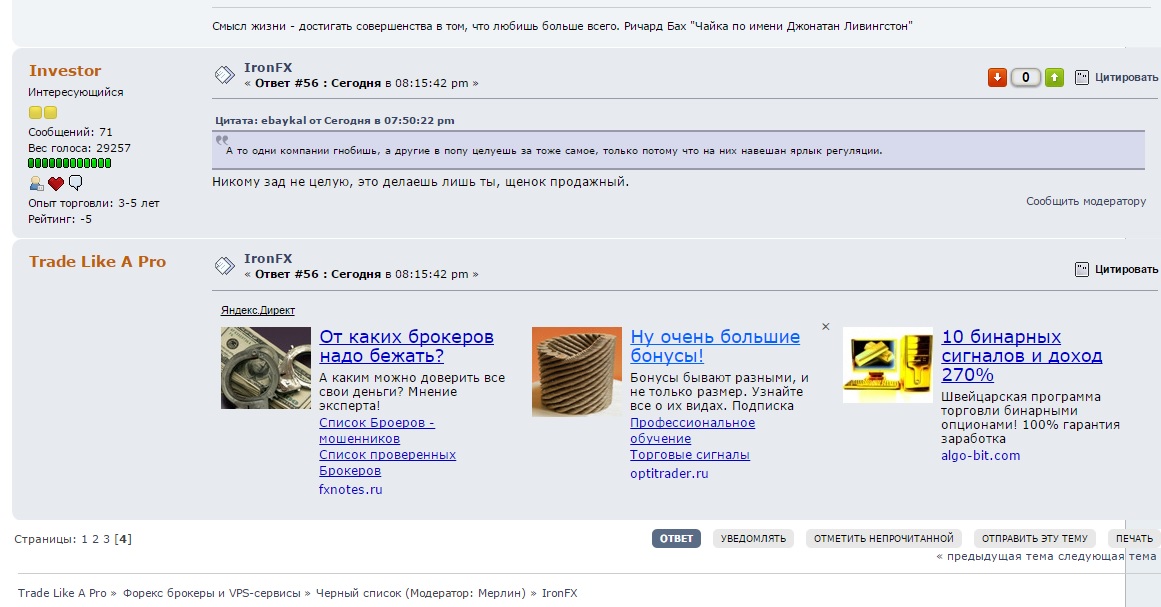Open Investor's user profile name link
Viewport: 1161px width, 607px height.
[x=65, y=70]
